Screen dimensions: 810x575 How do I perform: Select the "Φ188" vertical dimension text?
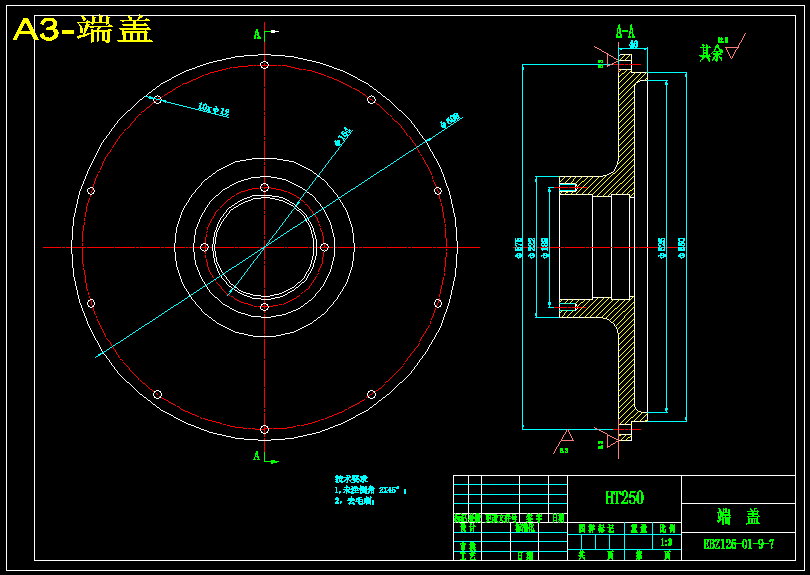(544, 248)
